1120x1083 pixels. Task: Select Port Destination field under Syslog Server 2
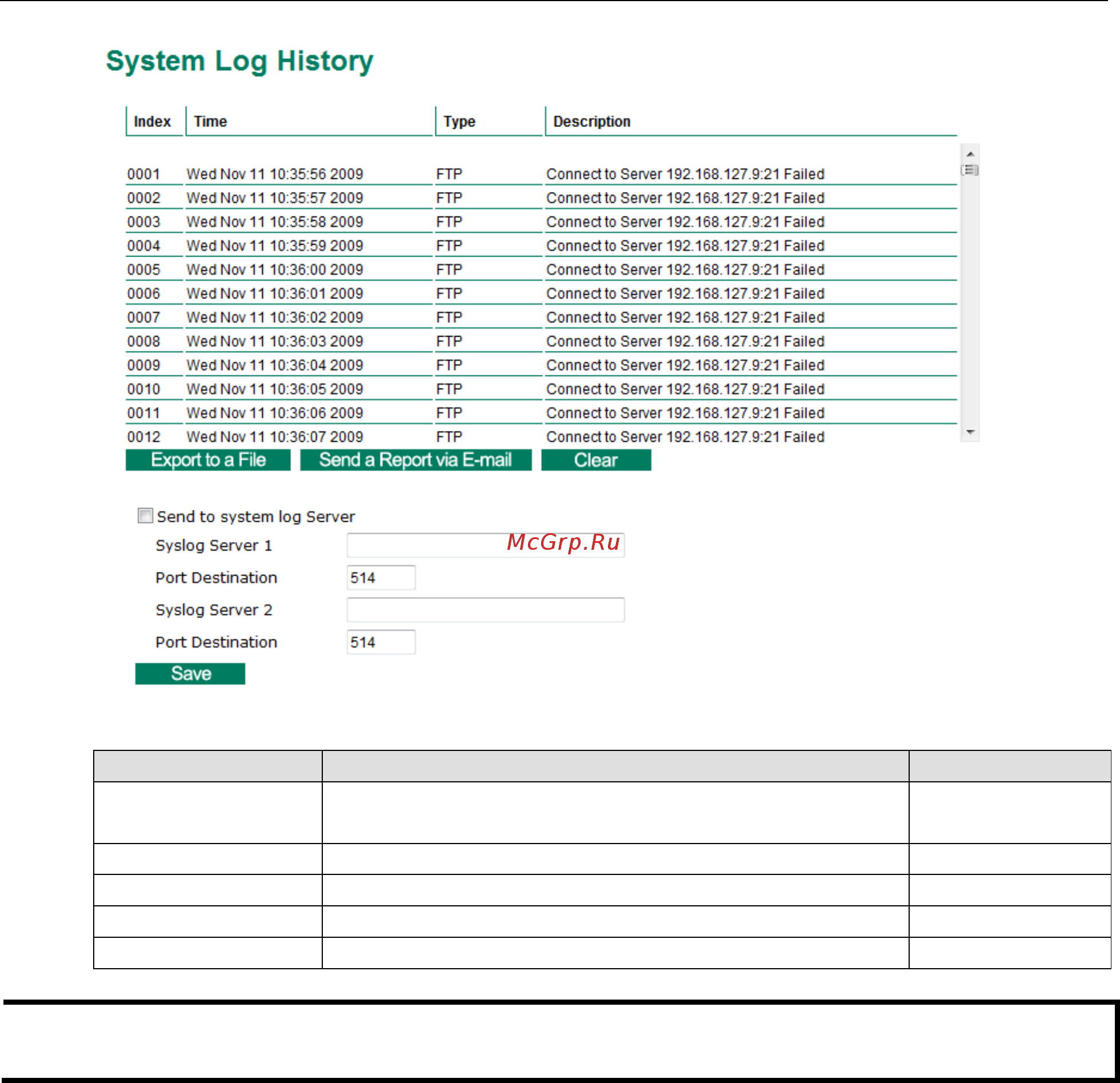[x=381, y=642]
